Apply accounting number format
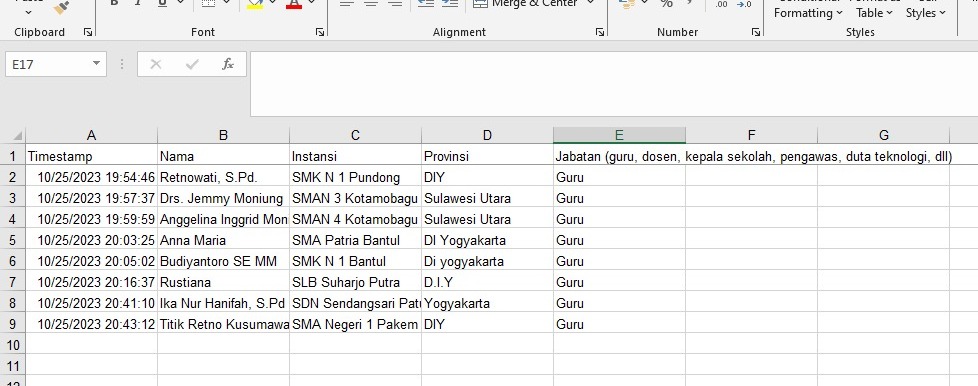Image resolution: width=978 pixels, height=386 pixels. (x=627, y=4)
